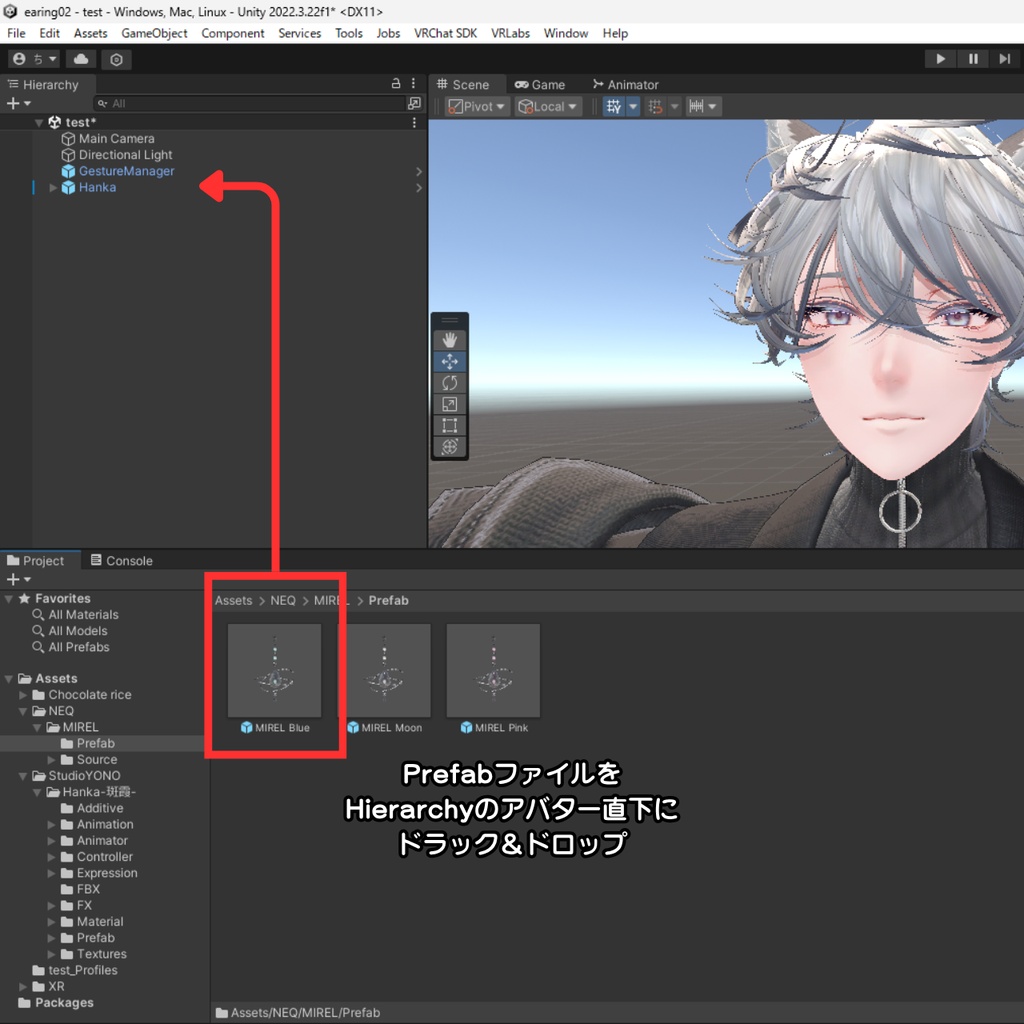The width and height of the screenshot is (1024, 1024).
Task: Open version control settings icon
Action: [116, 59]
